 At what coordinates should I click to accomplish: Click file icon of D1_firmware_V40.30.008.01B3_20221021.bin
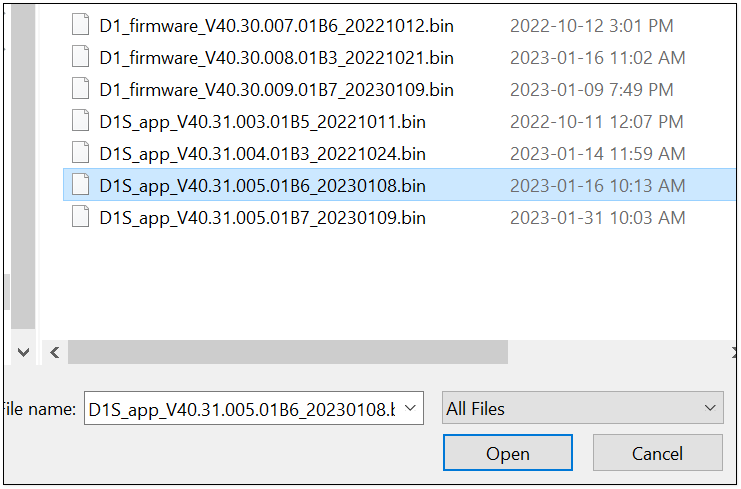coord(80,57)
